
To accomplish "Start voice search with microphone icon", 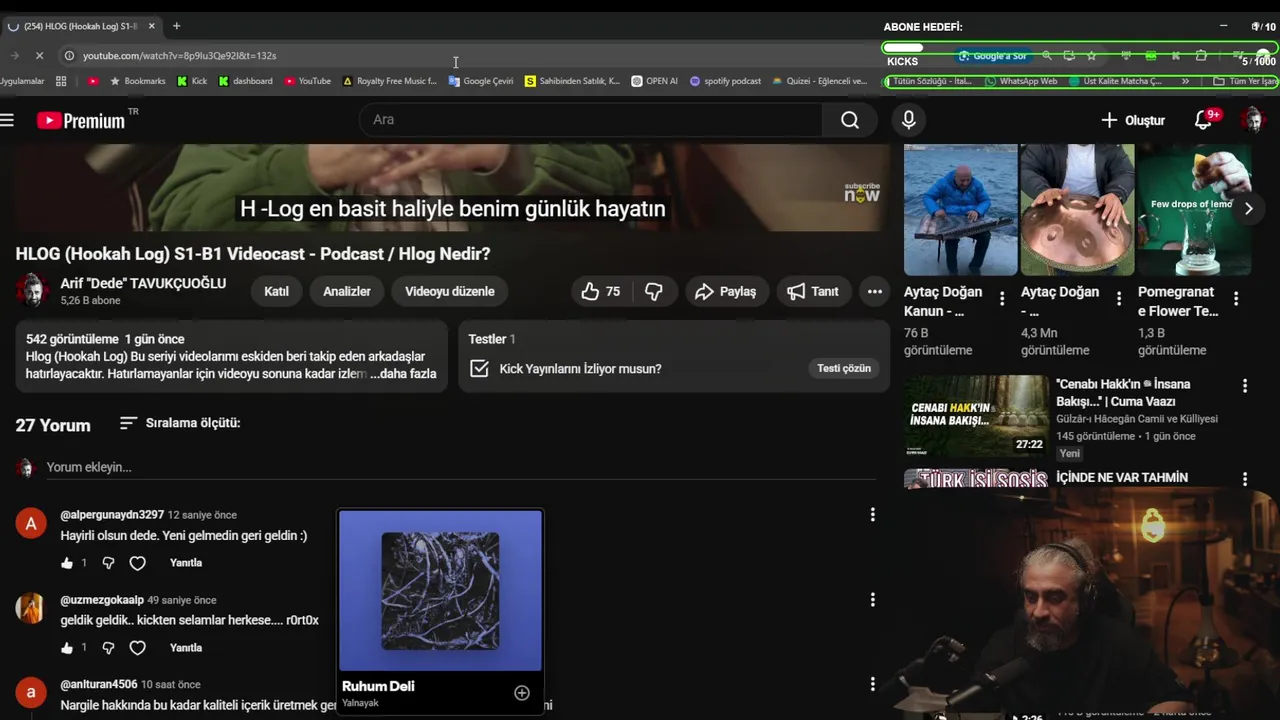I will tap(908, 120).
